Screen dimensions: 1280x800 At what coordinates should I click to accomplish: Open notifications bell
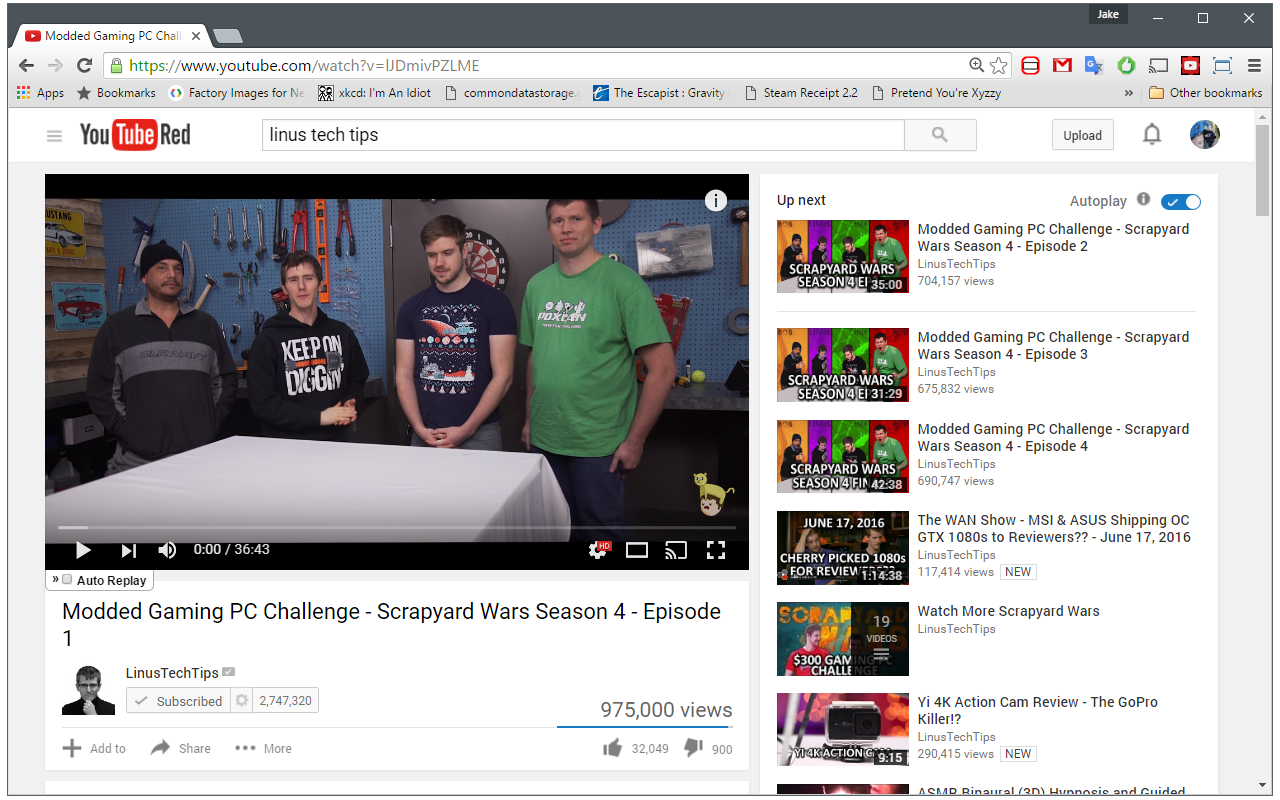point(1152,135)
